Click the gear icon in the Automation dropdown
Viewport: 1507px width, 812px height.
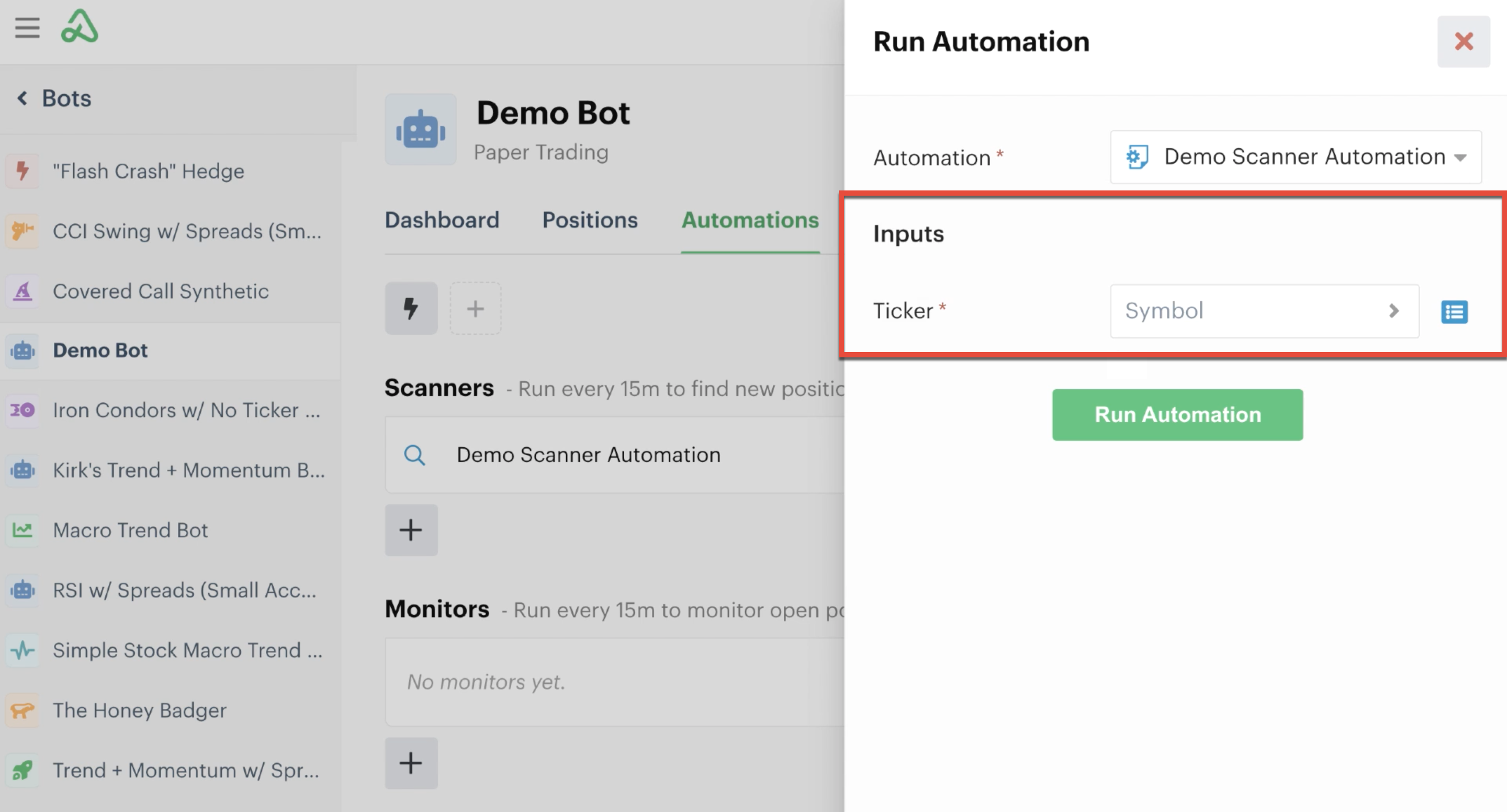(x=1137, y=157)
